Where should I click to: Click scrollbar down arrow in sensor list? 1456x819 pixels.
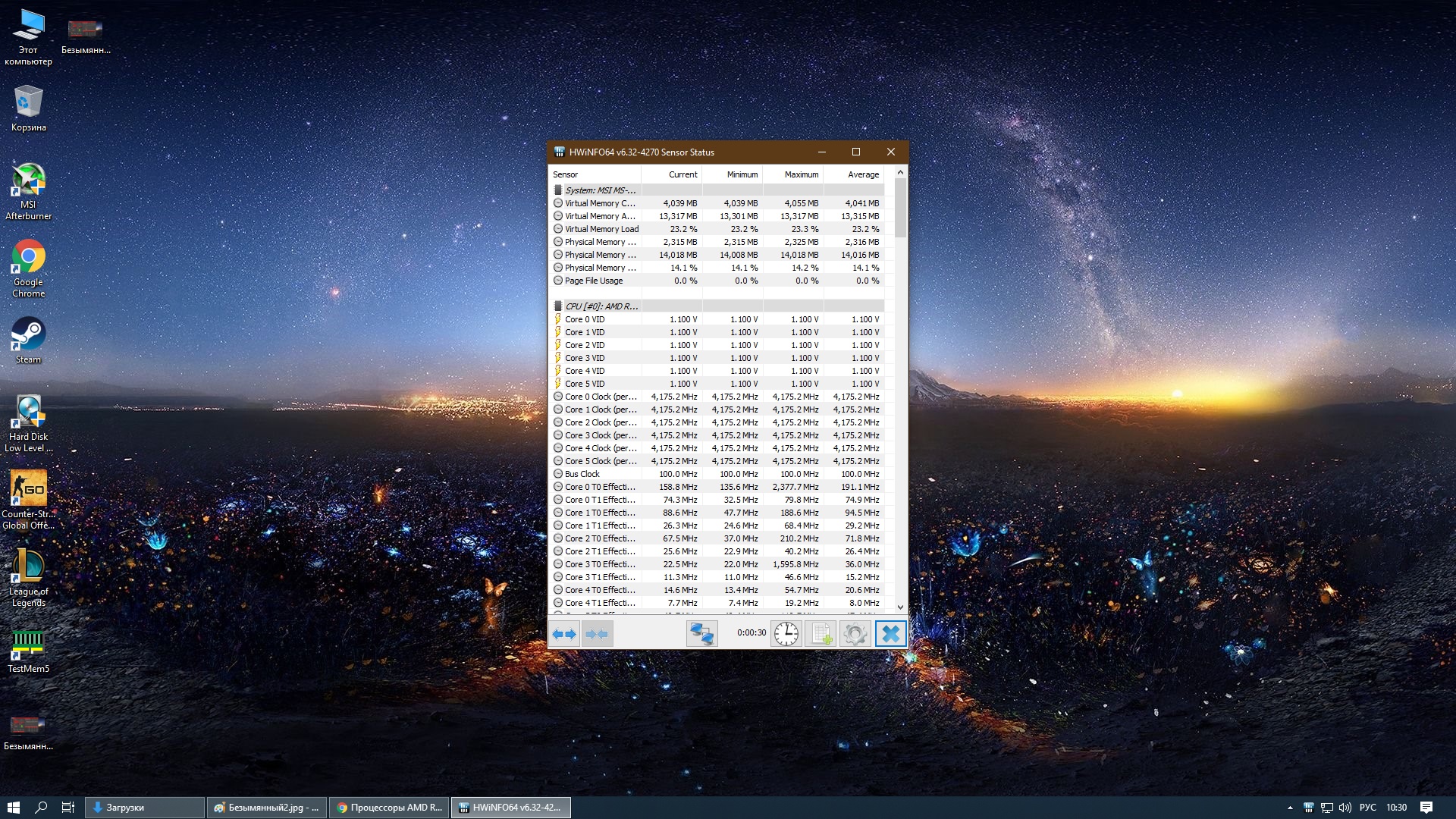click(x=900, y=607)
